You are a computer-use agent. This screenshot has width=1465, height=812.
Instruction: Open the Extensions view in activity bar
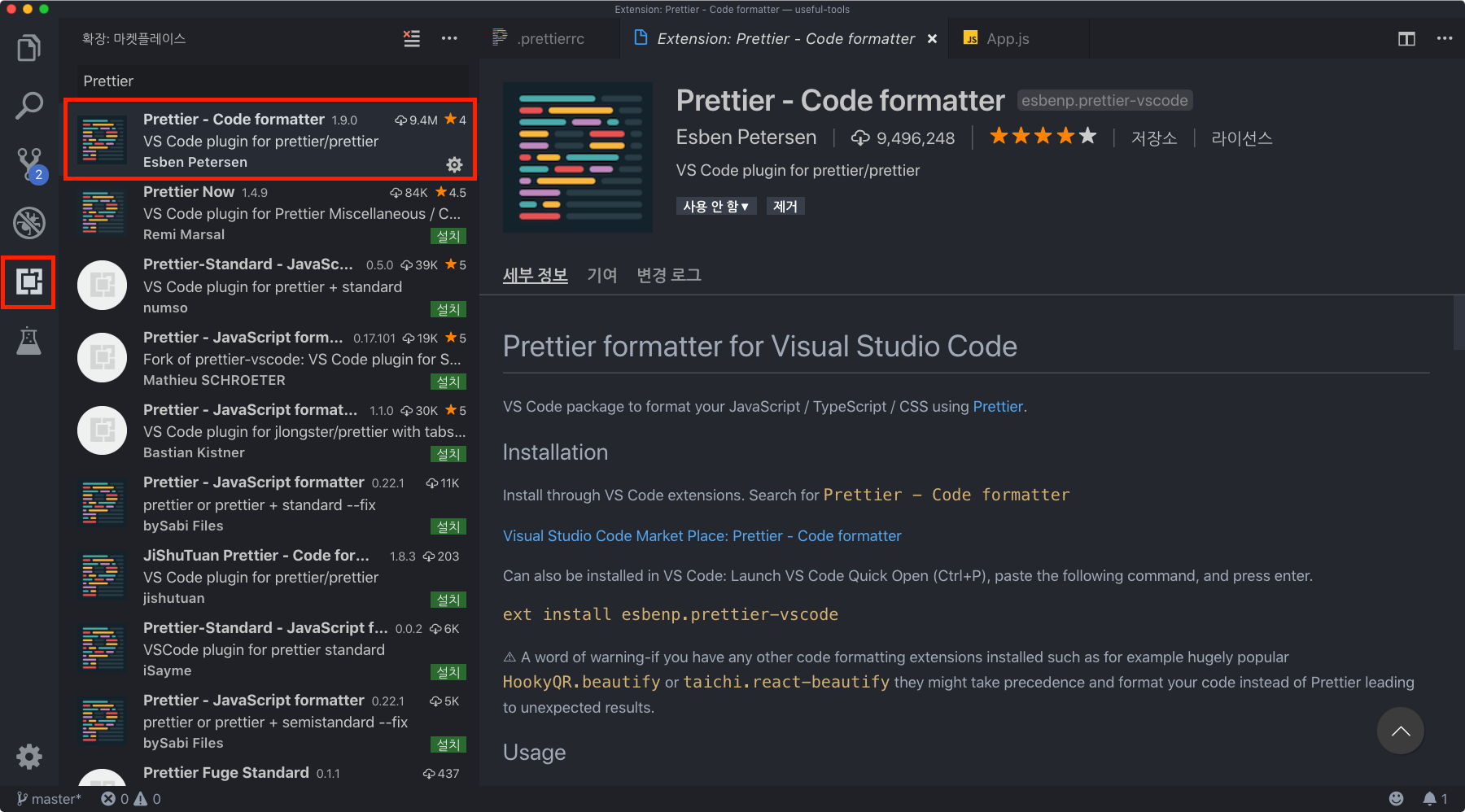pos(29,282)
